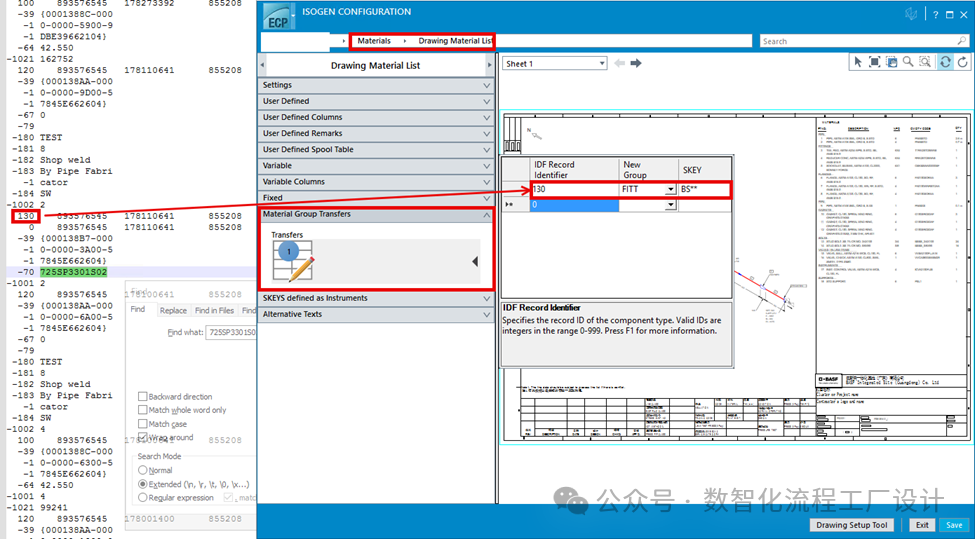Click the refresh drawing icon
975x539 pixels.
click(963, 62)
